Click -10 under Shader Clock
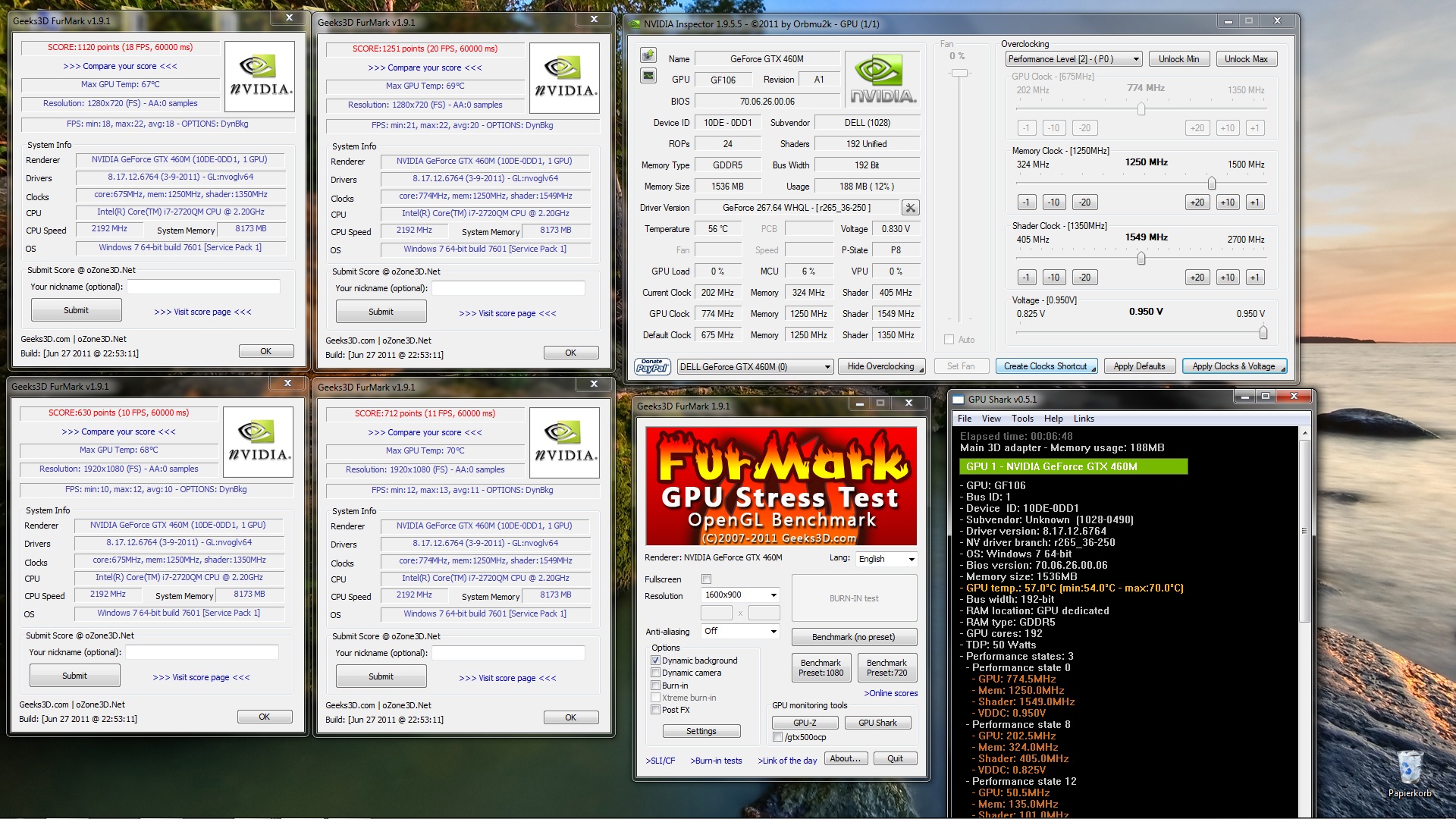The height and width of the screenshot is (819, 1456). click(x=1053, y=278)
